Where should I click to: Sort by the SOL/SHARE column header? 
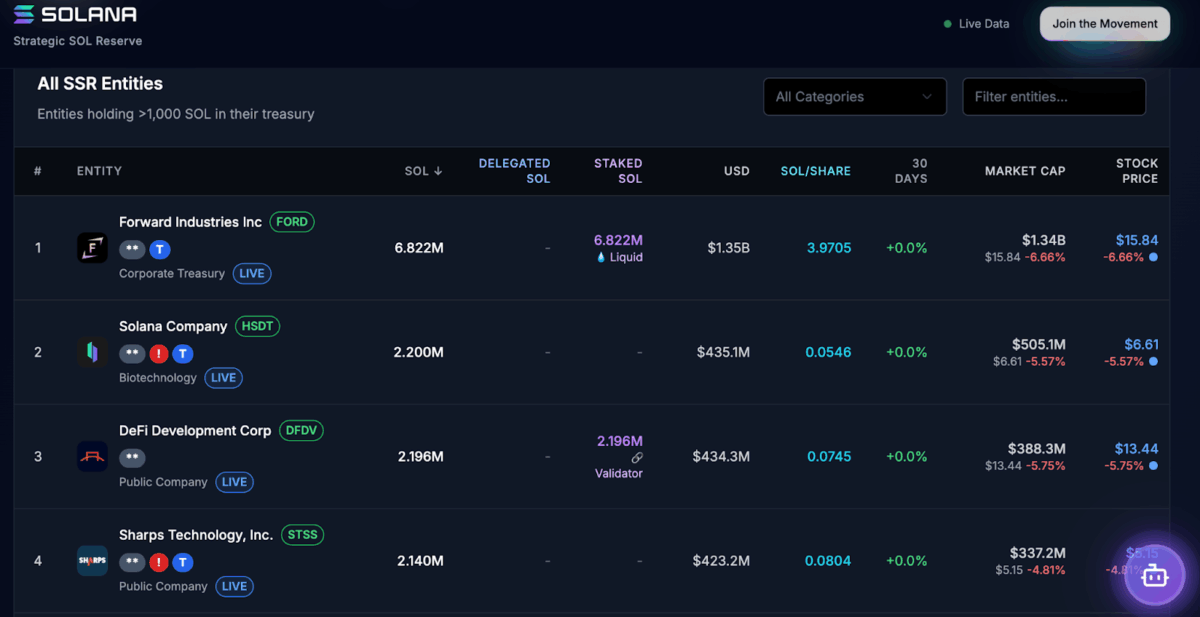click(815, 171)
